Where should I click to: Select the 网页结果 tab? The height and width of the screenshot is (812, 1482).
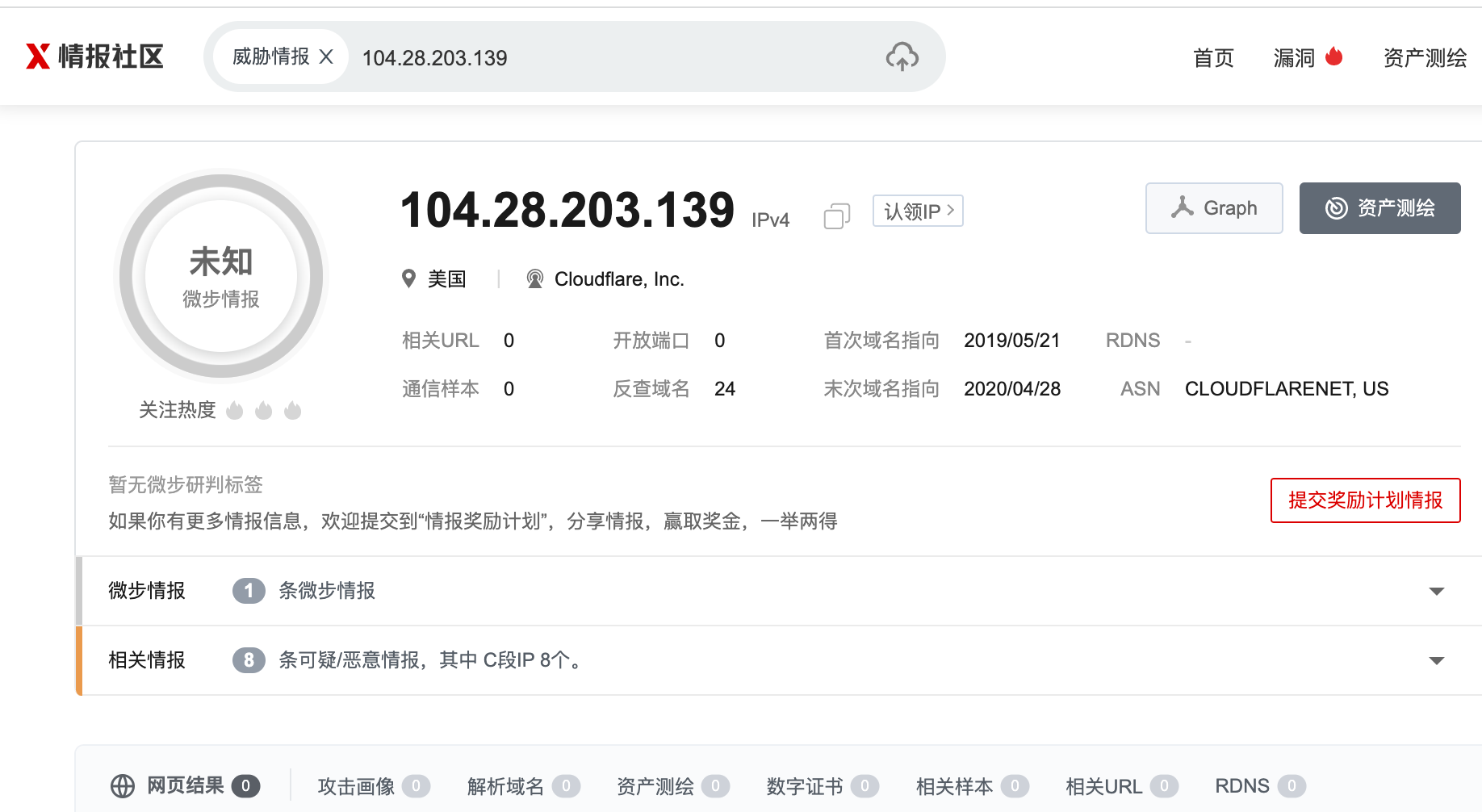coord(185,786)
